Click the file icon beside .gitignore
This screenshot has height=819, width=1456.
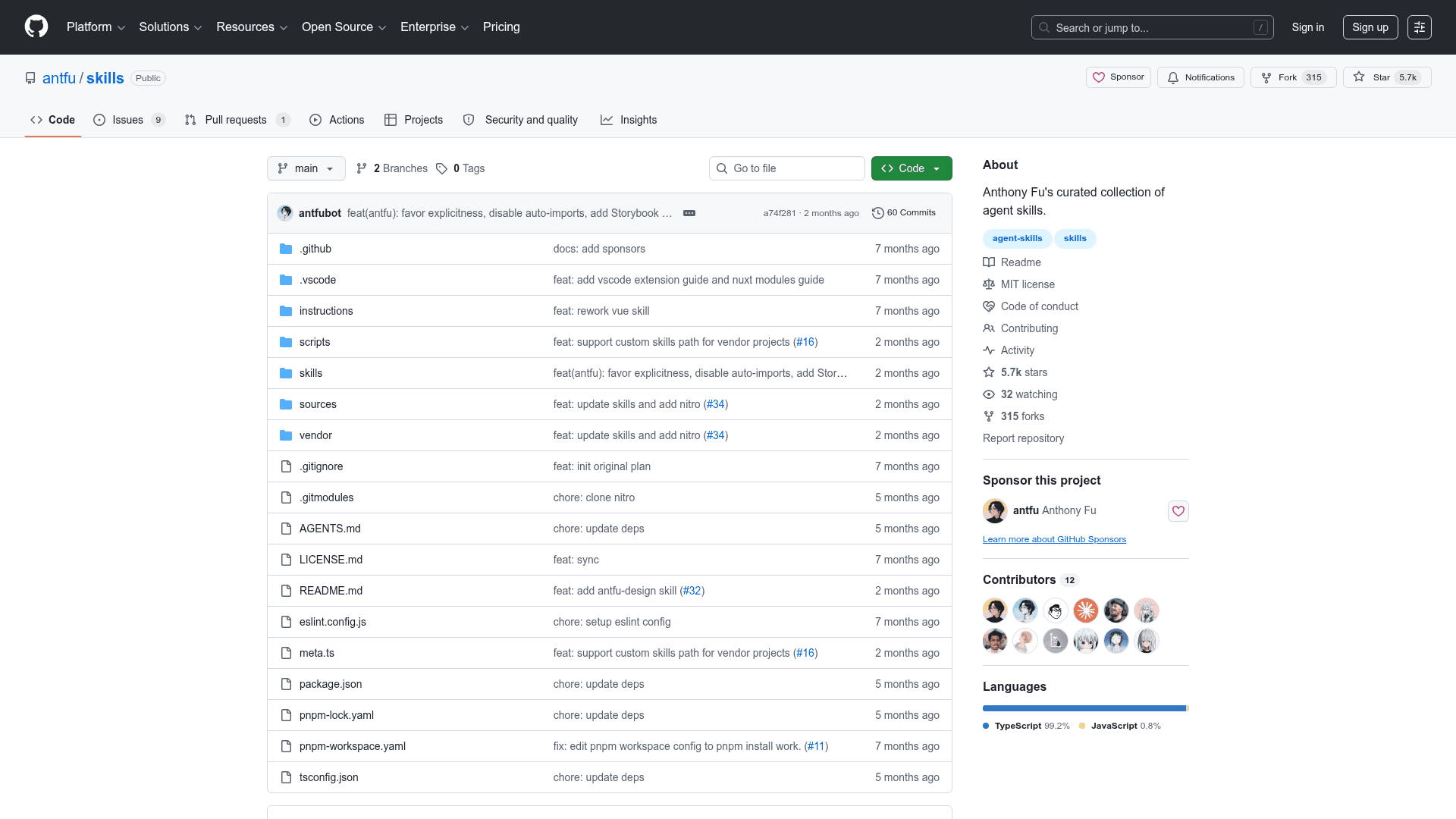(286, 466)
